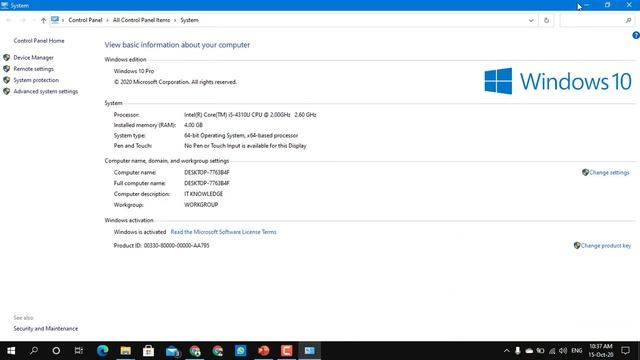Click the 4.00 GB installed memory value
640x360 pixels.
[193, 125]
